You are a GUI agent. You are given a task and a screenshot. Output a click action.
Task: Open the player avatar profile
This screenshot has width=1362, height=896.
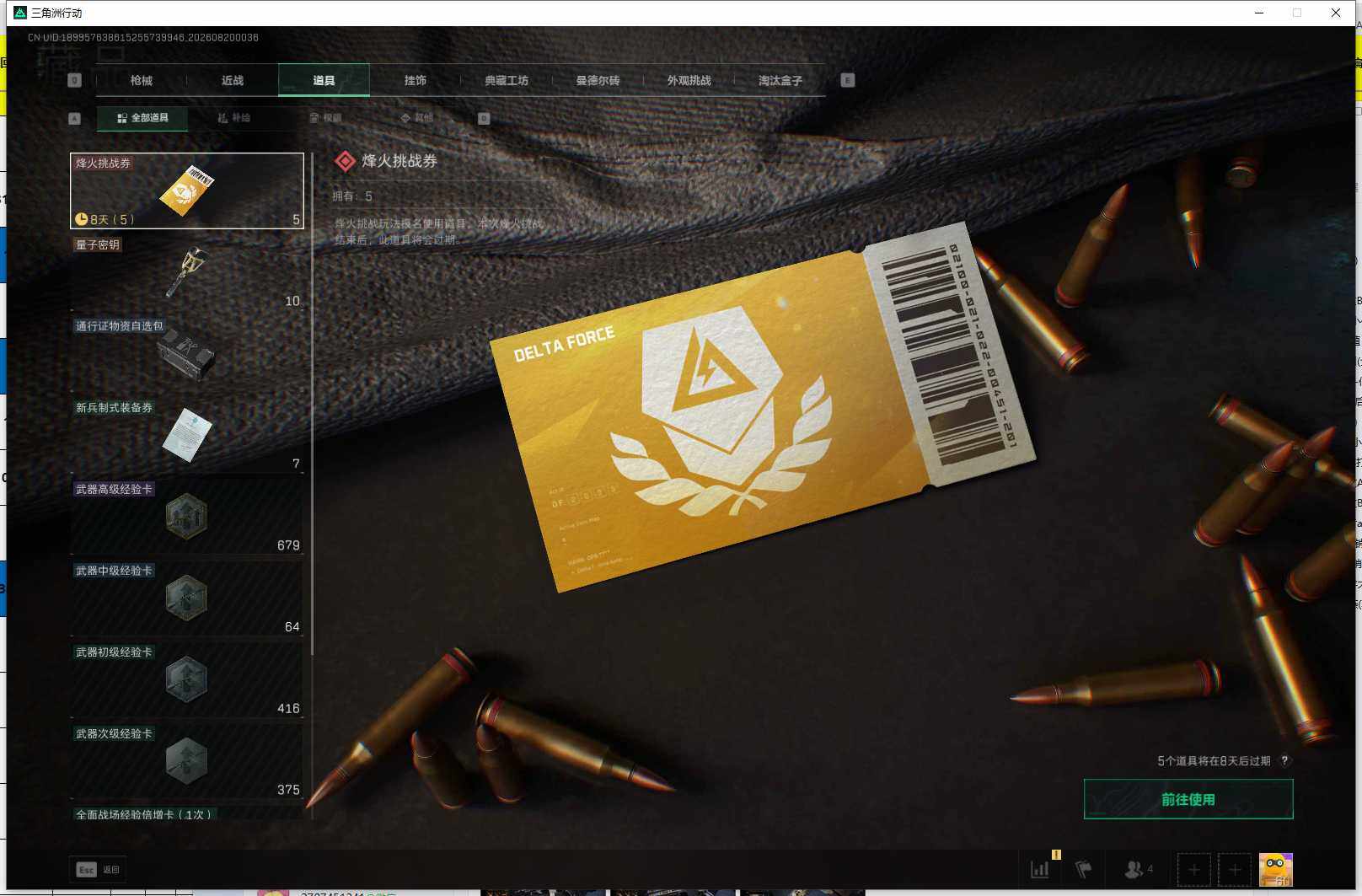tap(1276, 869)
